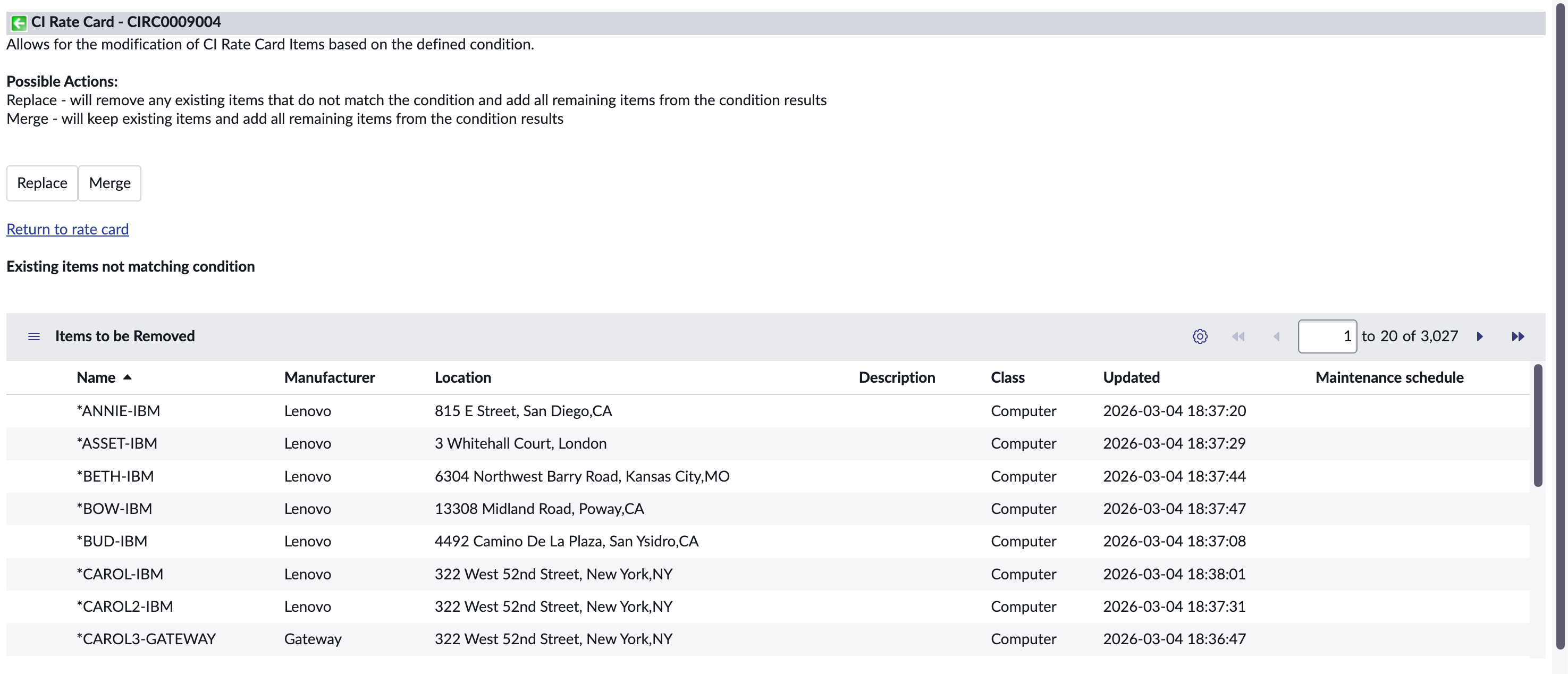Click 815 E Street, San Diego,CA location

[x=523, y=410]
